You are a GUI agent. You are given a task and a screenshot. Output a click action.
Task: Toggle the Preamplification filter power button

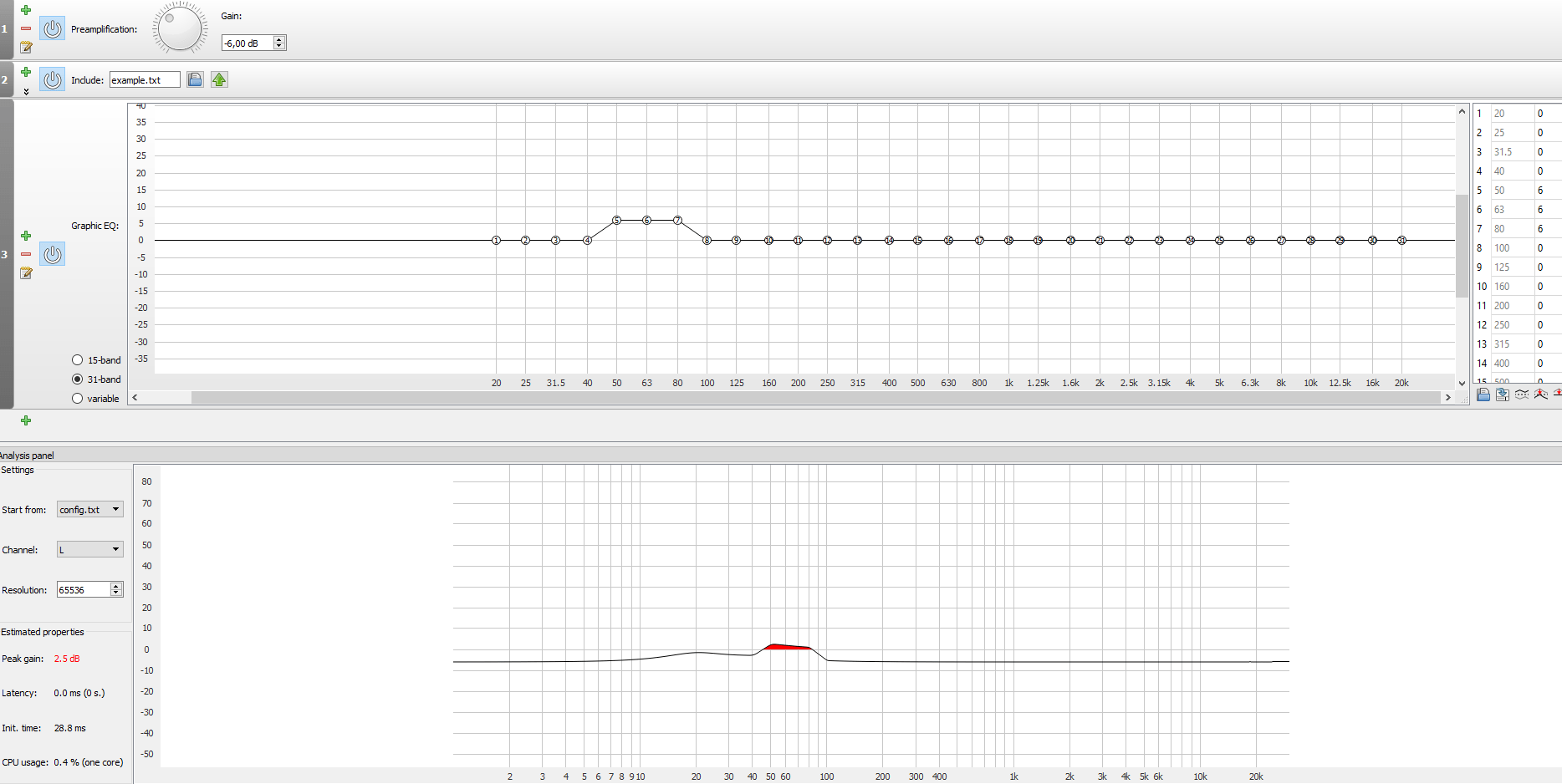[x=53, y=28]
